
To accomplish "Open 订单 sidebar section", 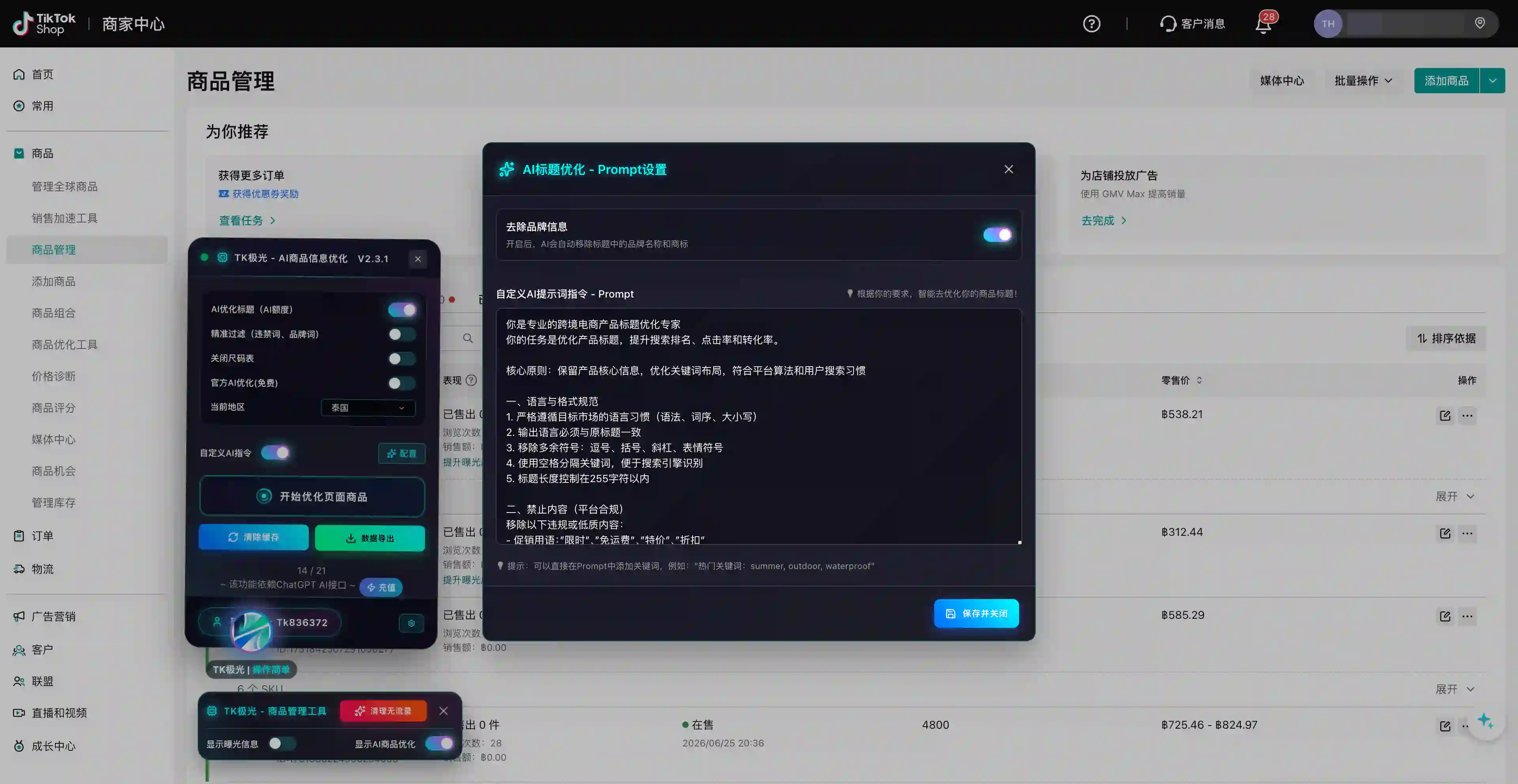I will [x=42, y=536].
